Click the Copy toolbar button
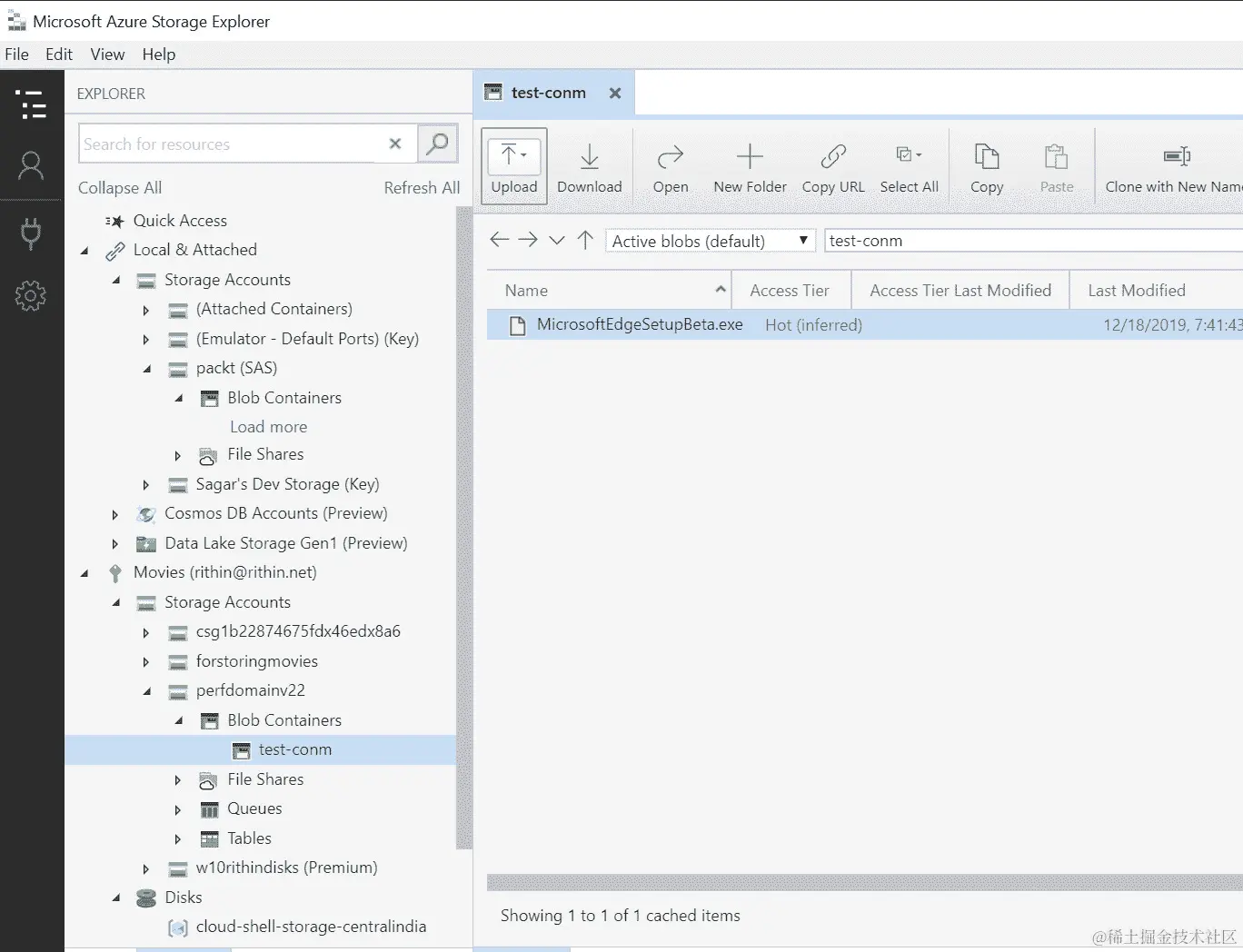The width and height of the screenshot is (1243, 952). [987, 167]
